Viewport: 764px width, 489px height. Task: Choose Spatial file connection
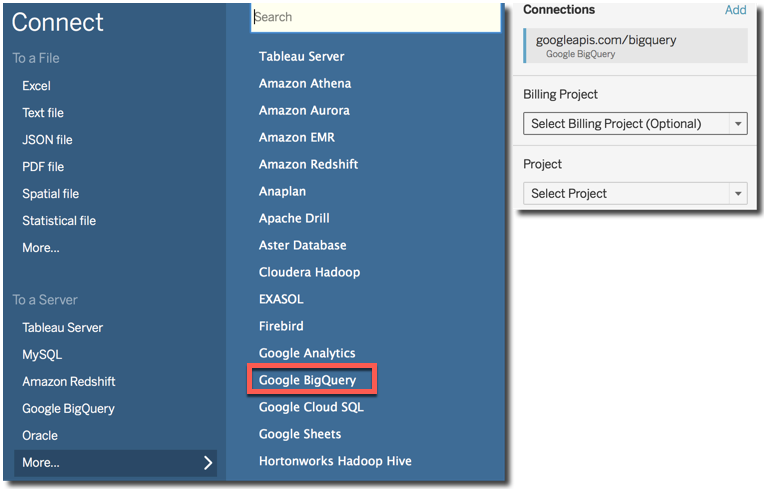[50, 194]
